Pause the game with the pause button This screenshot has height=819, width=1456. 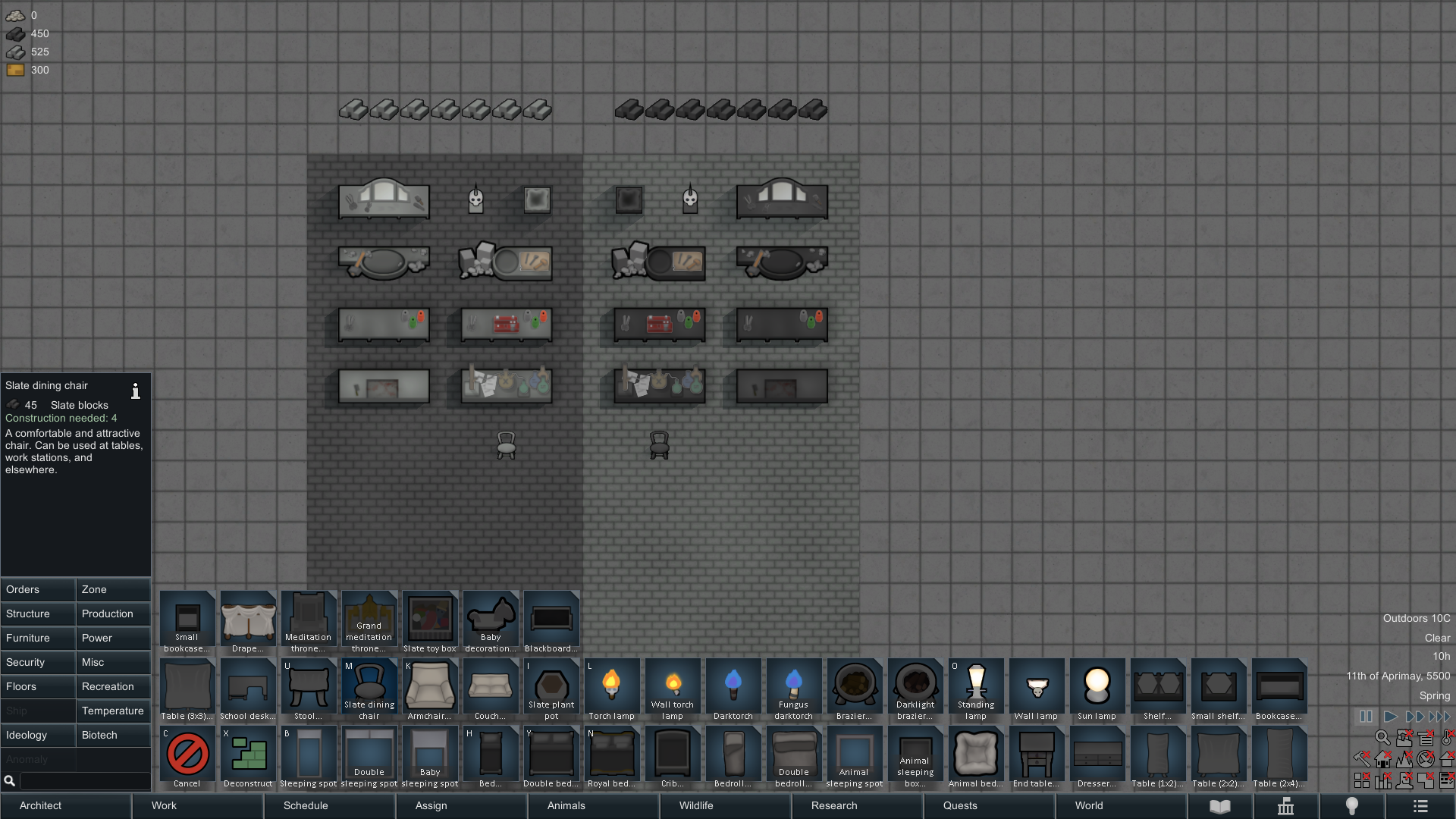1366,717
